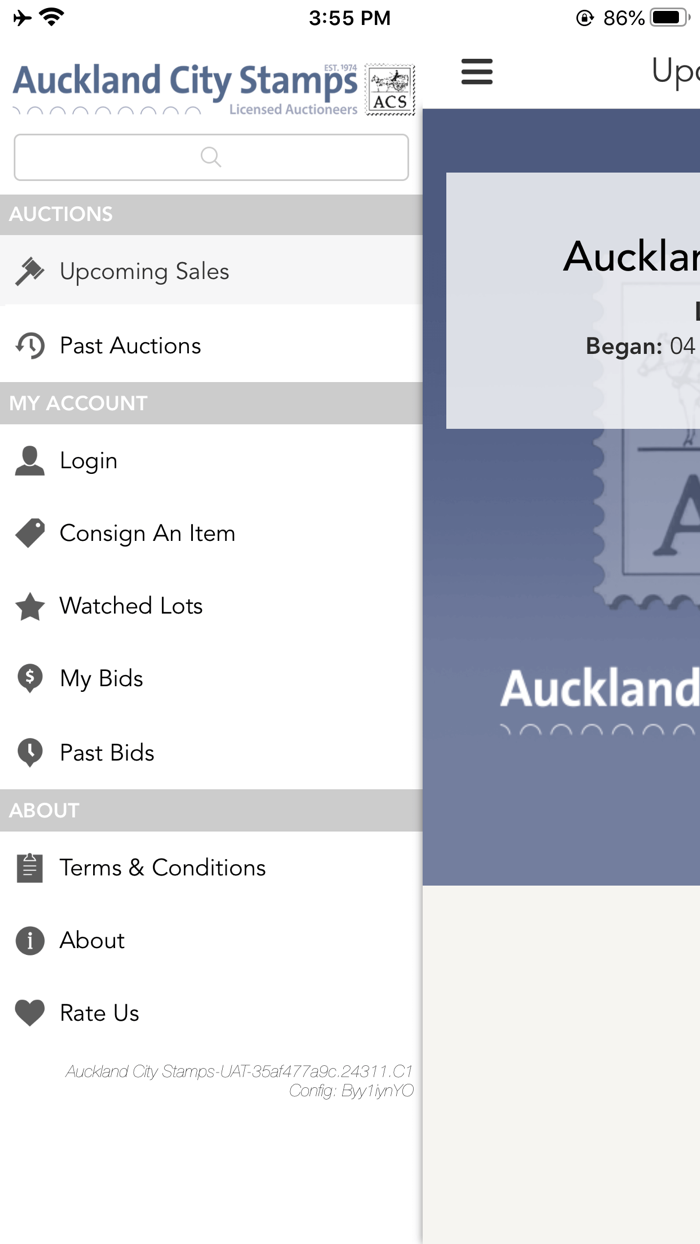700x1244 pixels.
Task: Tap the Rate Us link
Action: pyautogui.click(x=97, y=1012)
